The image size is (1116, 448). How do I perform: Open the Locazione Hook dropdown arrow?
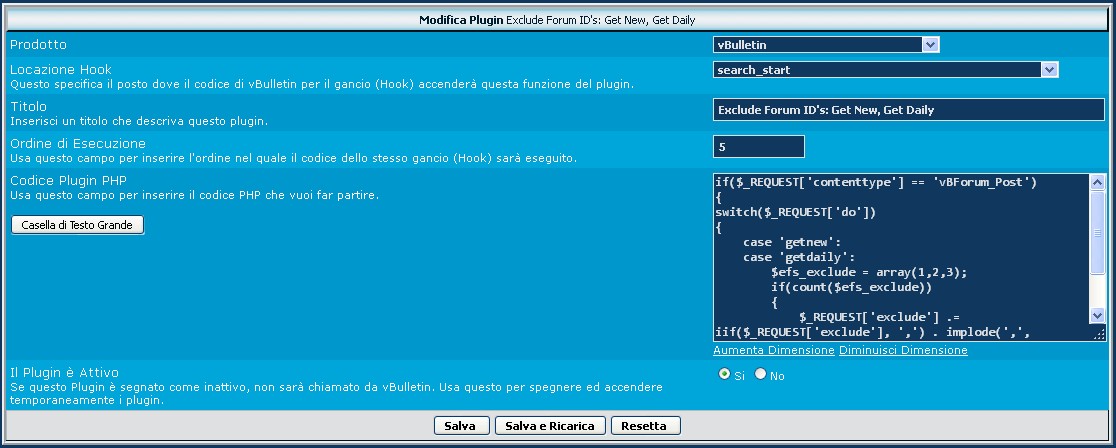click(x=1049, y=70)
